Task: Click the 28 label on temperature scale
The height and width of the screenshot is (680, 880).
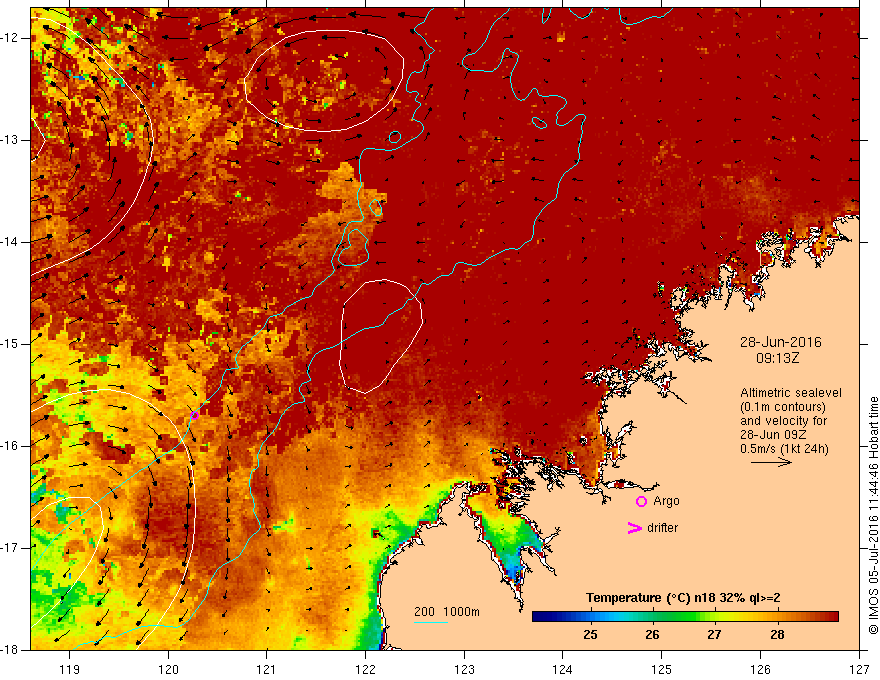Action: tap(777, 635)
